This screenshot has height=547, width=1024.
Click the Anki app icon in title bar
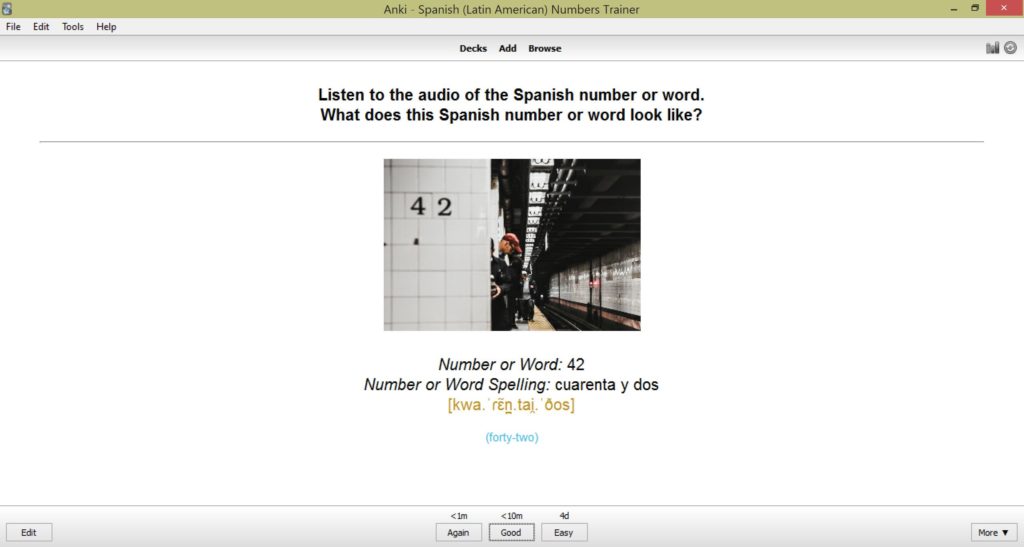pyautogui.click(x=7, y=8)
